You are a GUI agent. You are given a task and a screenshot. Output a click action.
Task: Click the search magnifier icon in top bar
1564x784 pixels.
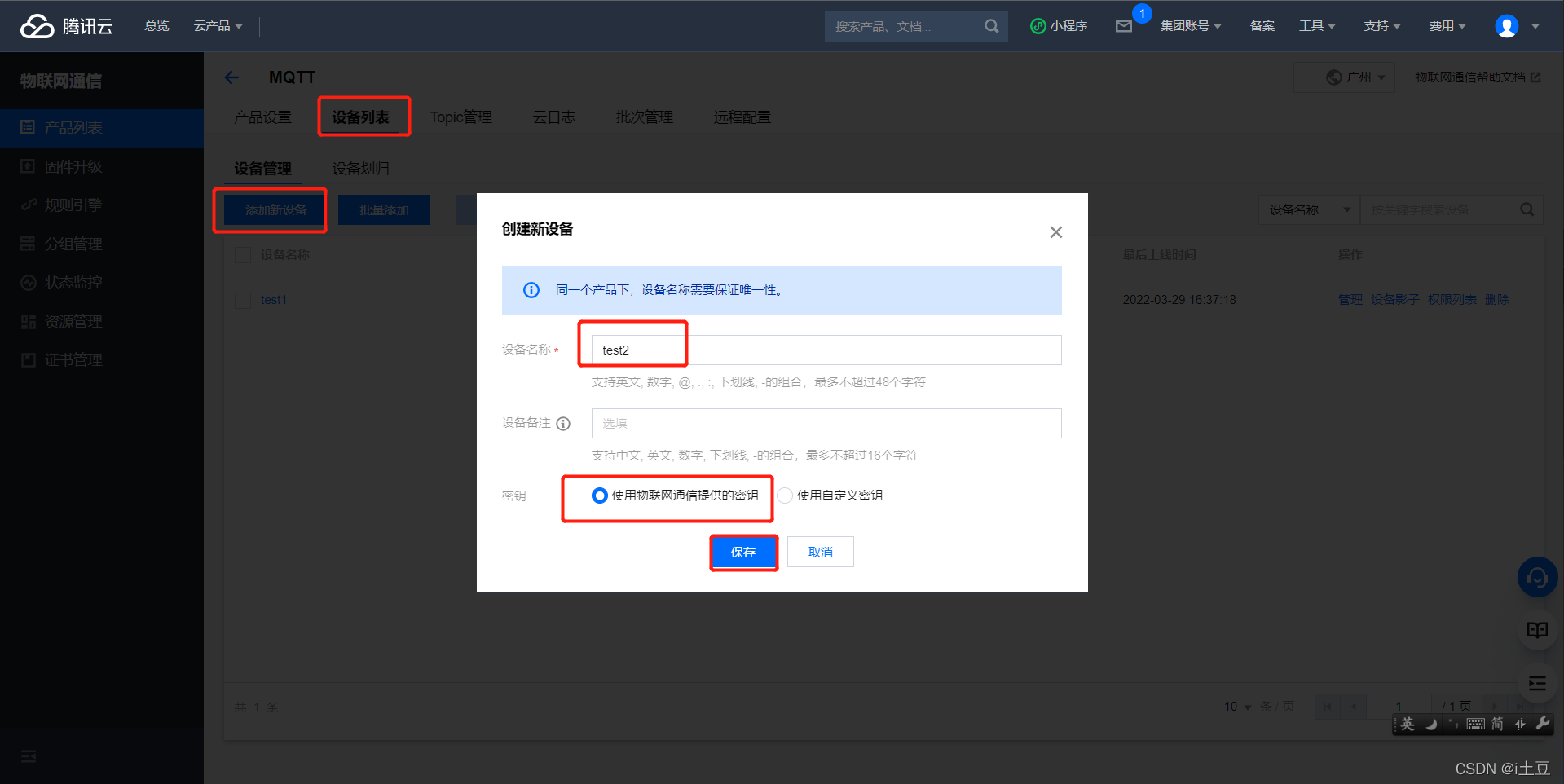coord(991,26)
